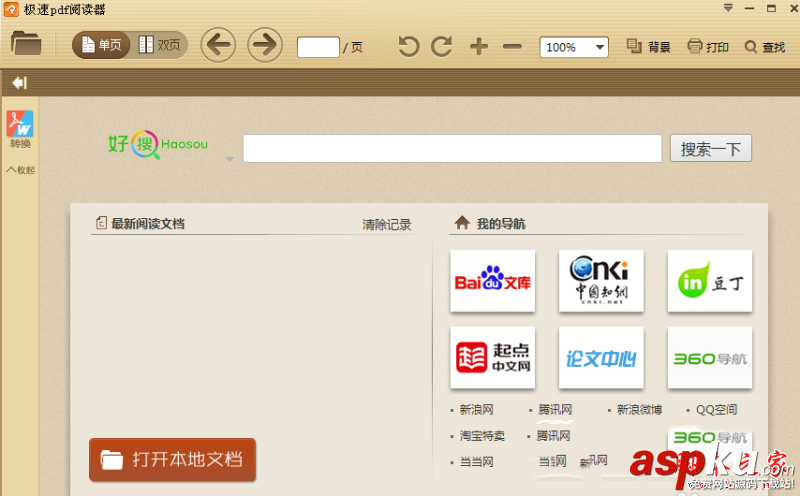The width and height of the screenshot is (800, 496).
Task: Open file with the folder icon in toolbar
Action: (26, 43)
